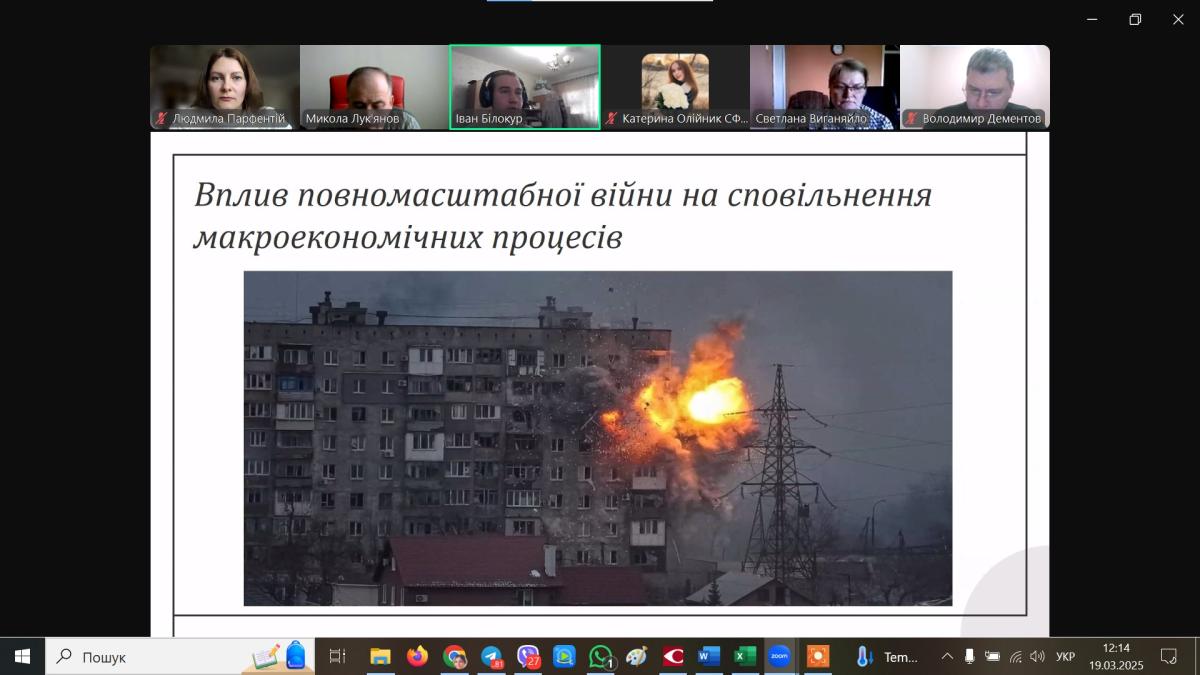
Task: Open File Explorer from taskbar
Action: point(380,657)
